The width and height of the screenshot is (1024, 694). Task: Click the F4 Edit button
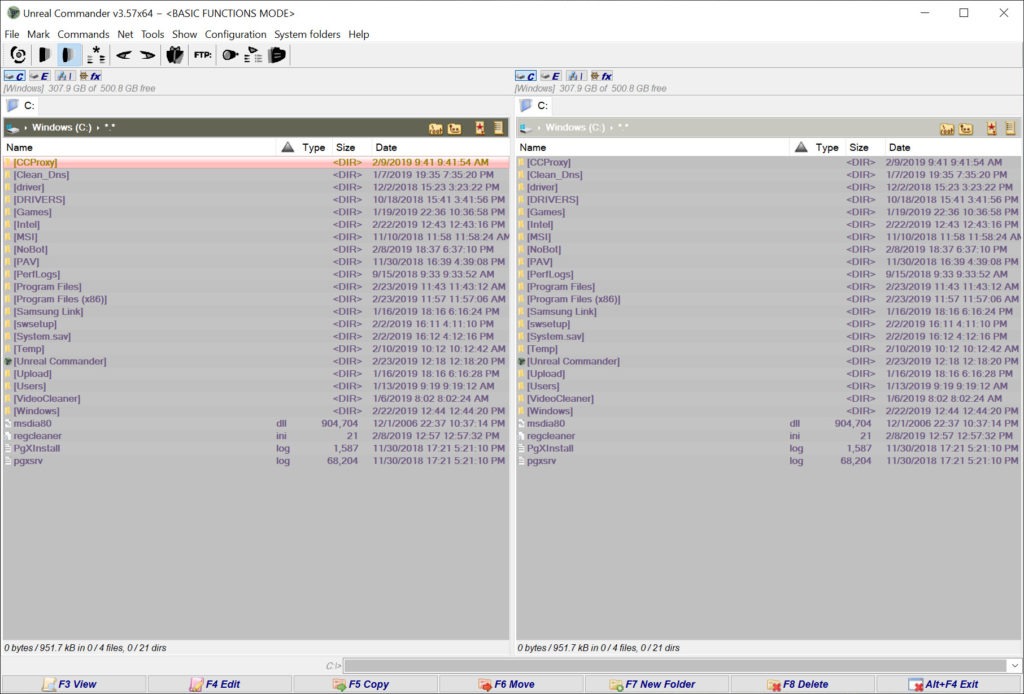click(x=219, y=684)
